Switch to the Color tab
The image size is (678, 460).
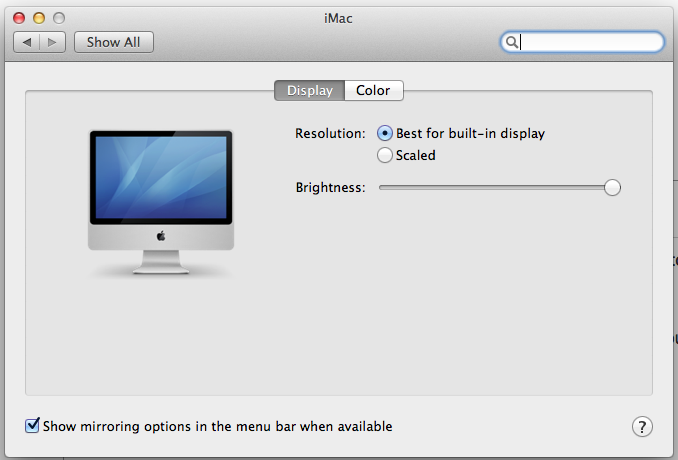tap(374, 90)
